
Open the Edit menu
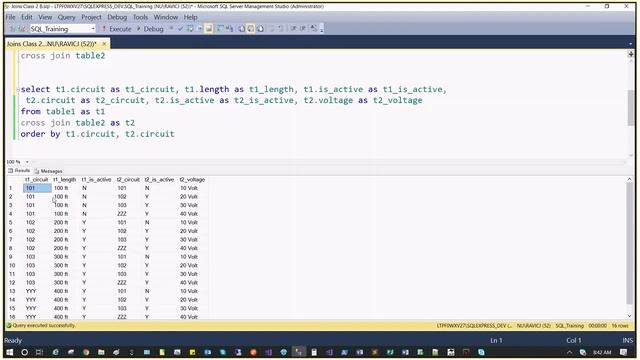click(x=27, y=17)
